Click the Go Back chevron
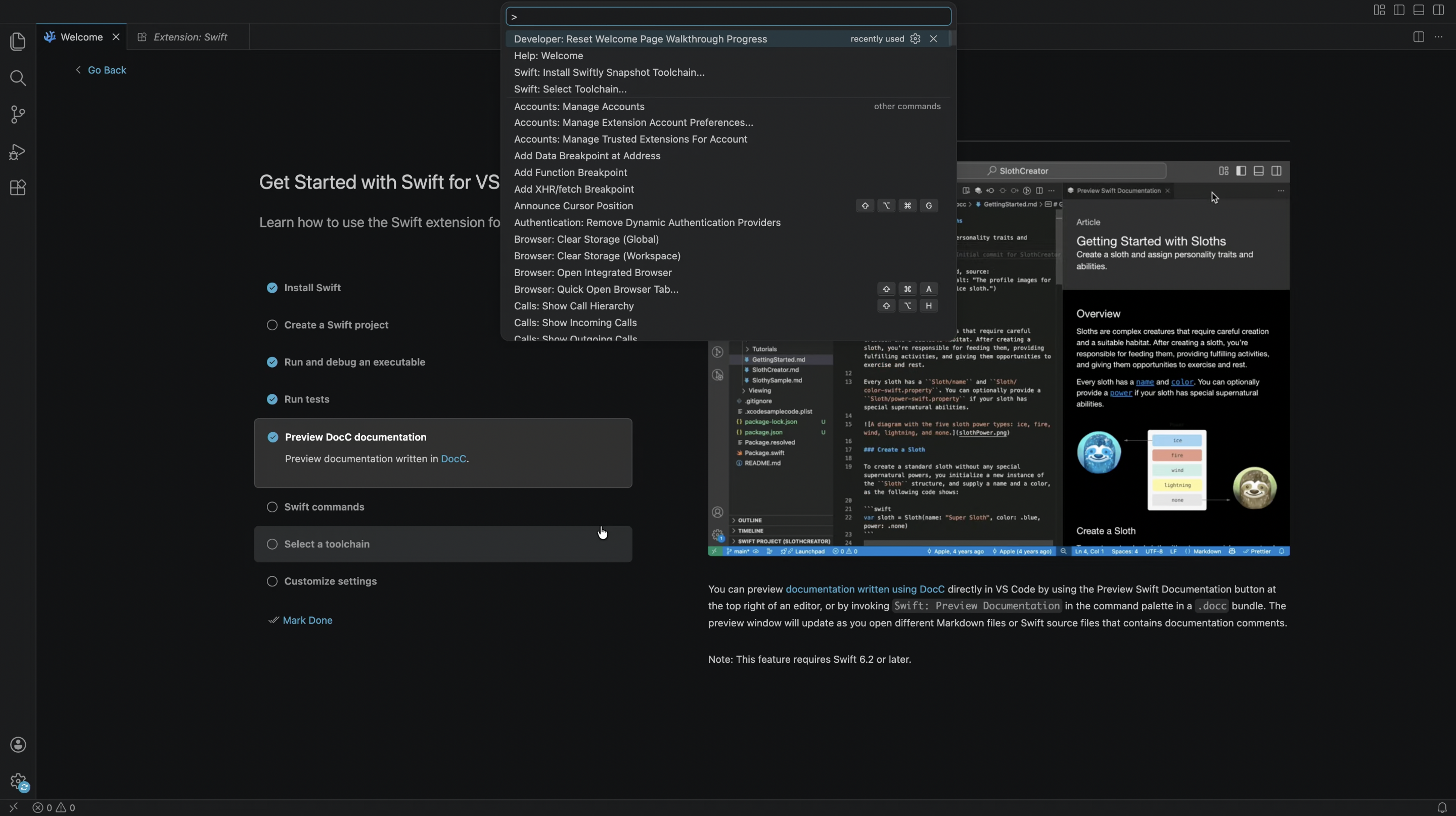Viewport: 1456px width, 816px height. [78, 69]
